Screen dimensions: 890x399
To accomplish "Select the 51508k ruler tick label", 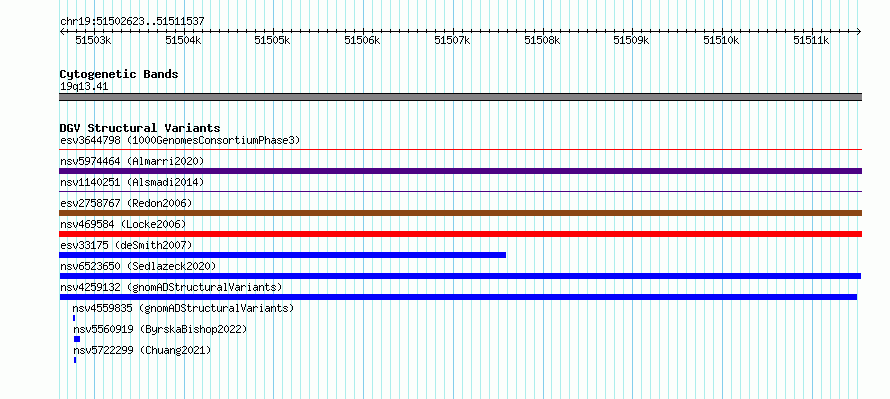I will pyautogui.click(x=542, y=41).
